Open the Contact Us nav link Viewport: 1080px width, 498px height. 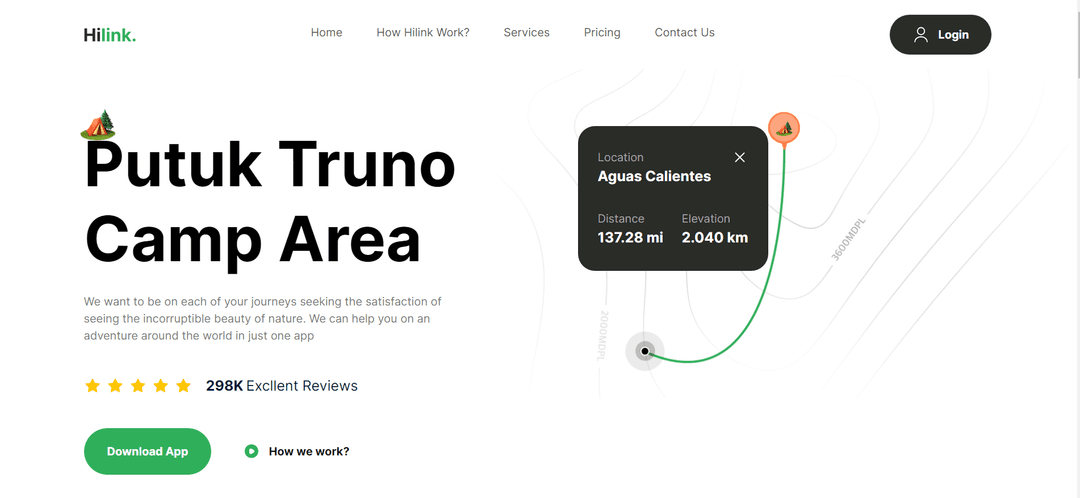coord(685,32)
